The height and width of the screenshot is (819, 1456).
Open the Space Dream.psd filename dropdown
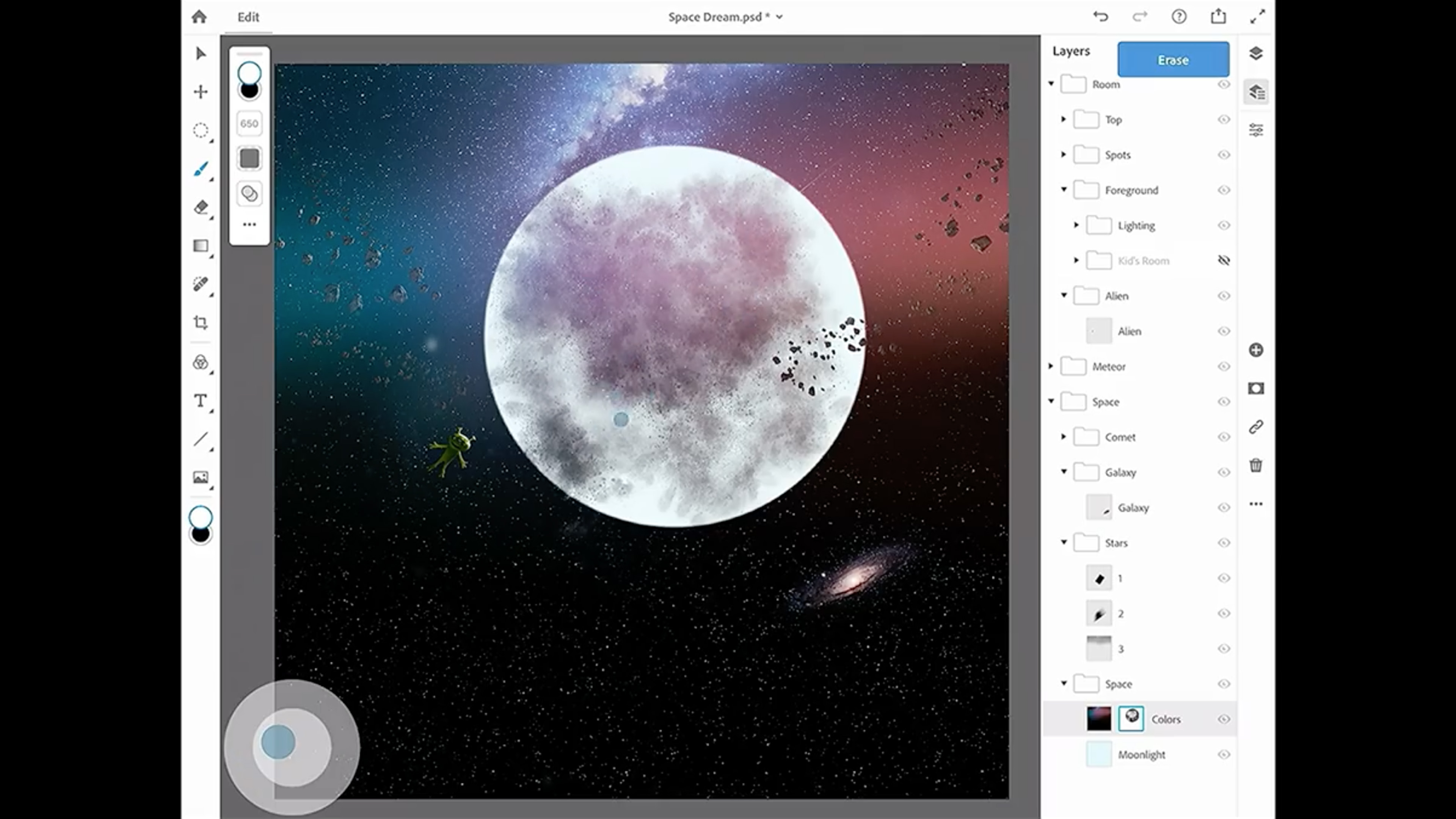pos(780,17)
